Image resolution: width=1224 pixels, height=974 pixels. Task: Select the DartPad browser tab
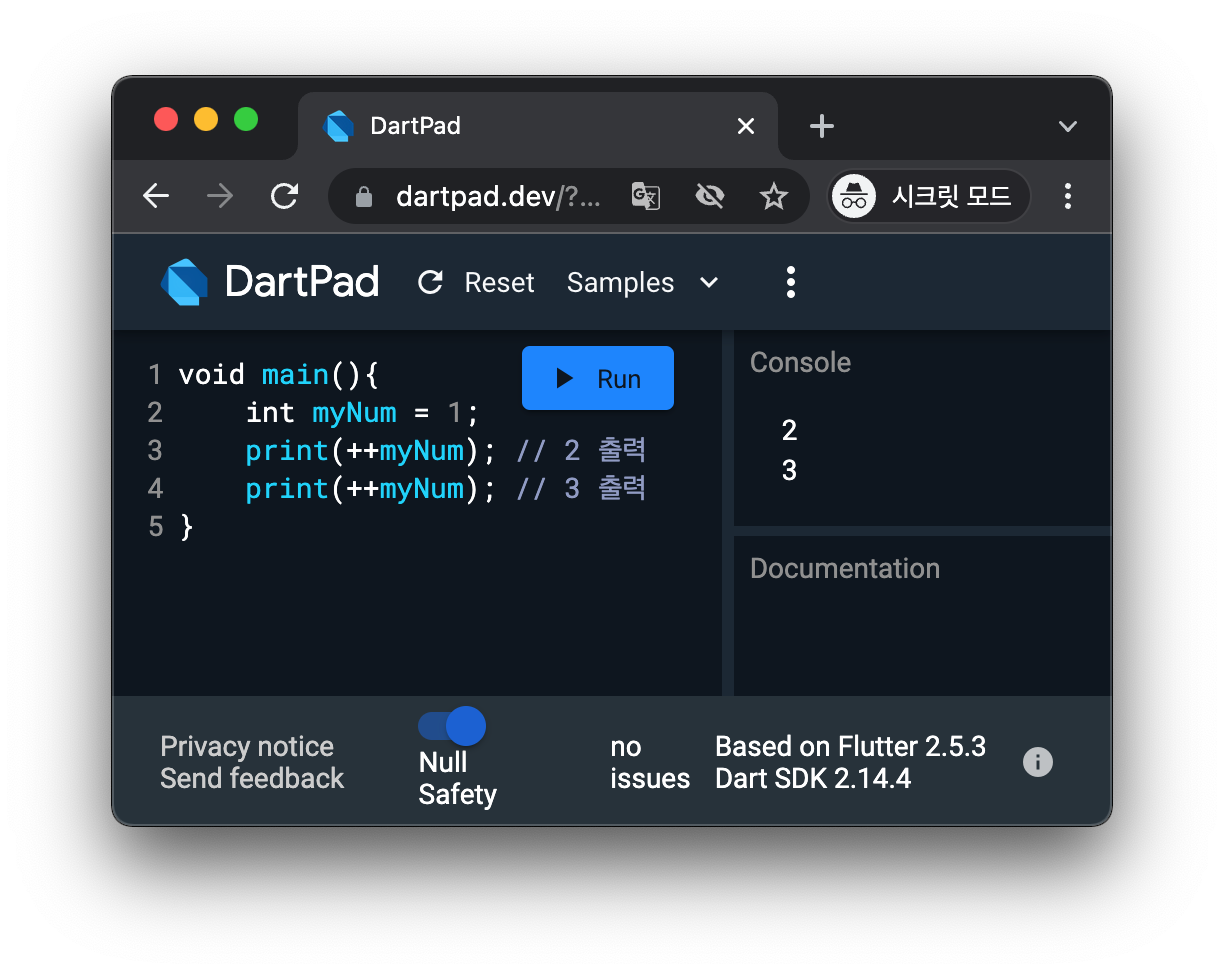538,126
